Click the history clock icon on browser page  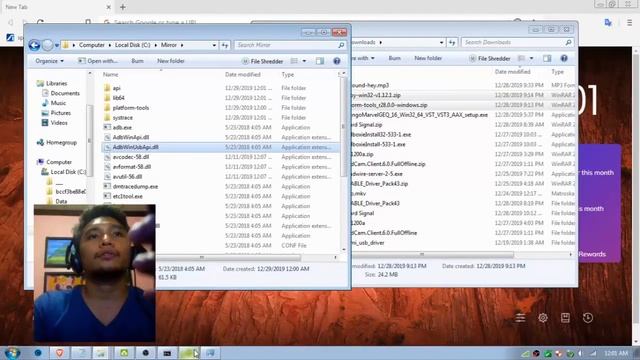coord(588,318)
